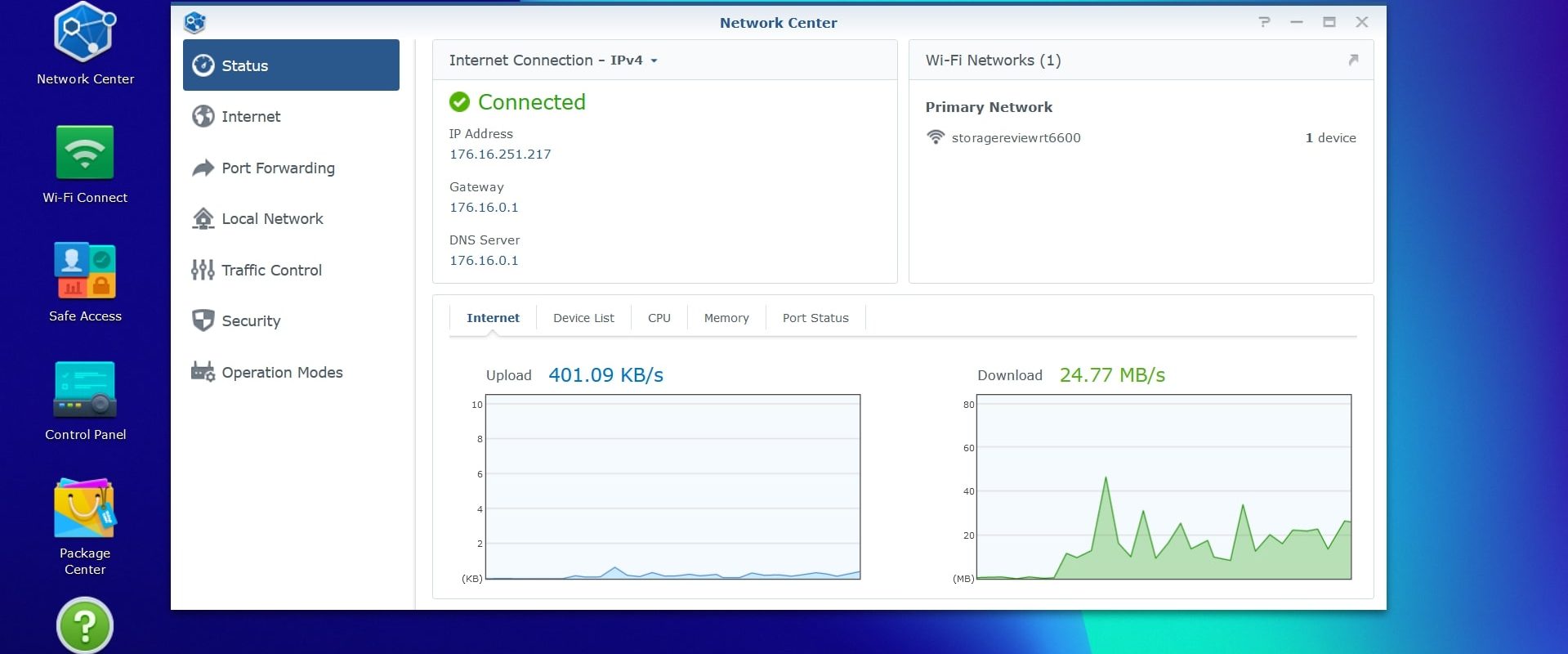This screenshot has height=654, width=1568.
Task: Click the Security shield icon
Action: coord(203,320)
